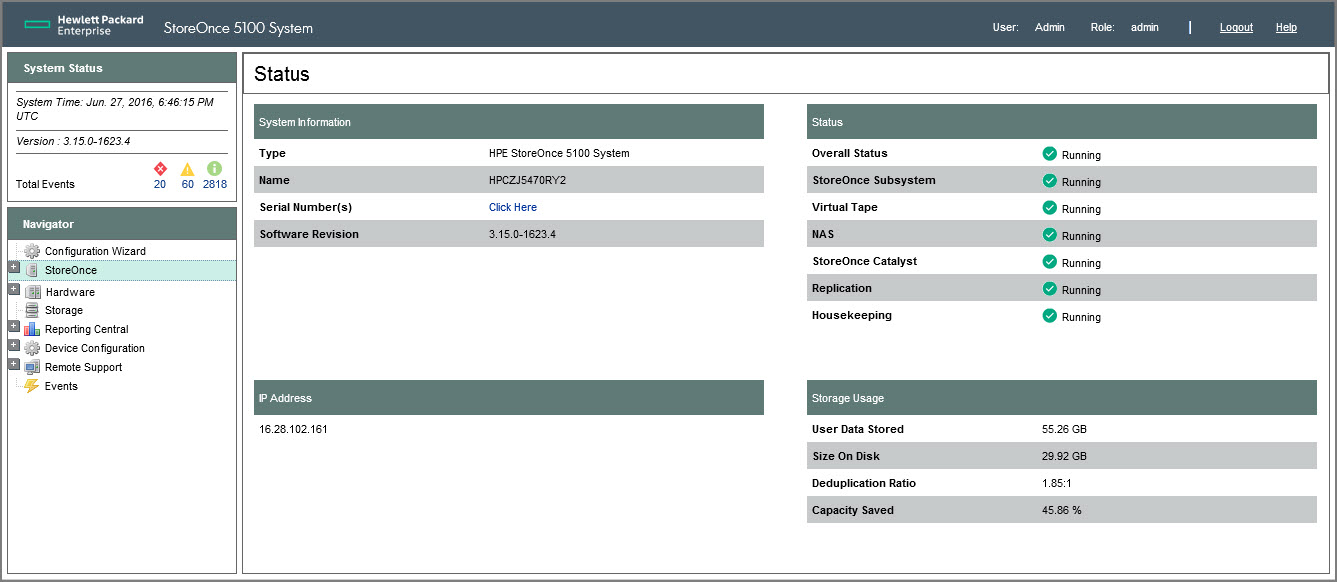The image size is (1337, 582).
Task: Click the Hardware icon in Navigator
Action: click(x=33, y=292)
